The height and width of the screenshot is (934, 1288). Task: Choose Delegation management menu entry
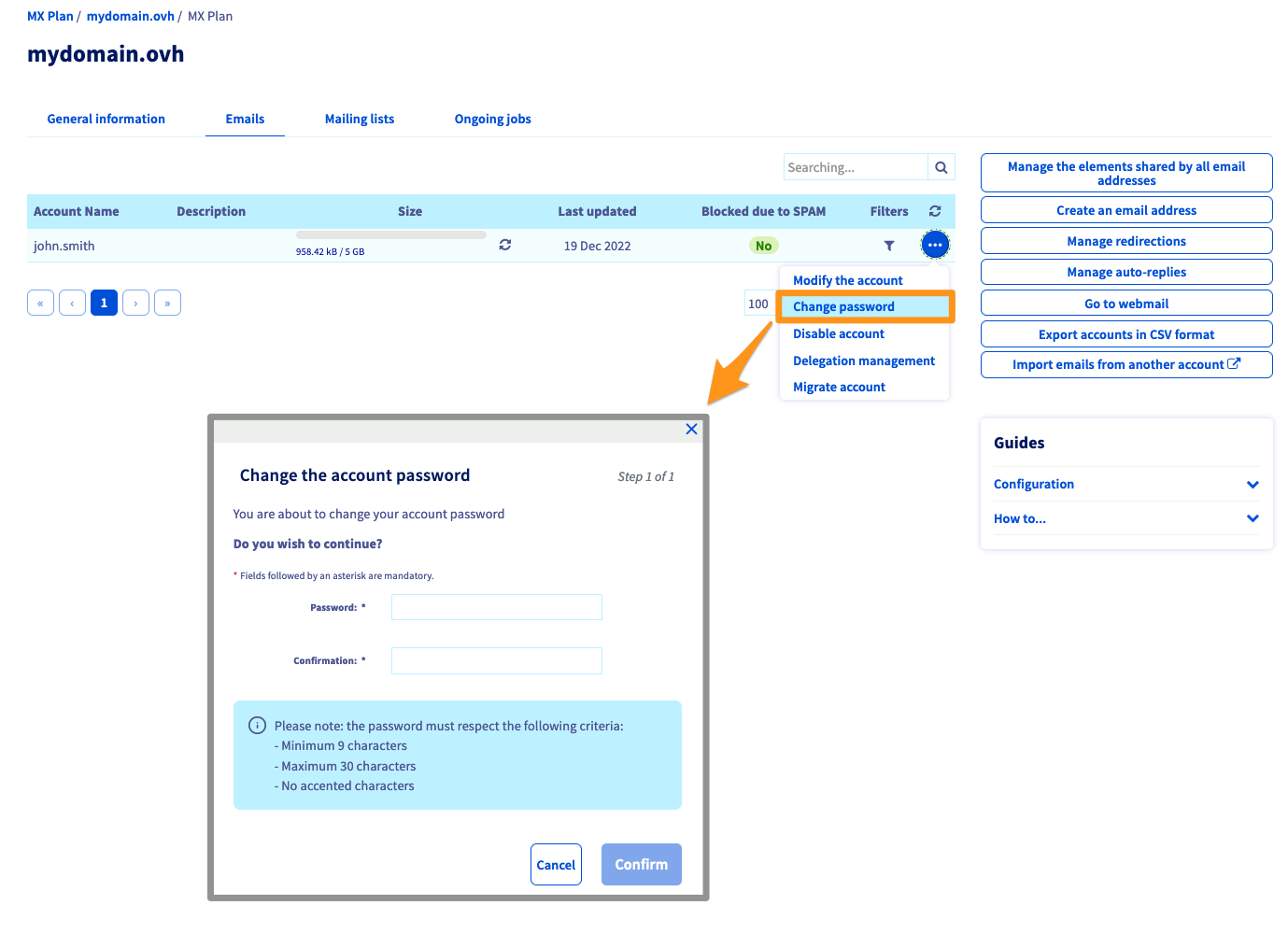(x=863, y=361)
